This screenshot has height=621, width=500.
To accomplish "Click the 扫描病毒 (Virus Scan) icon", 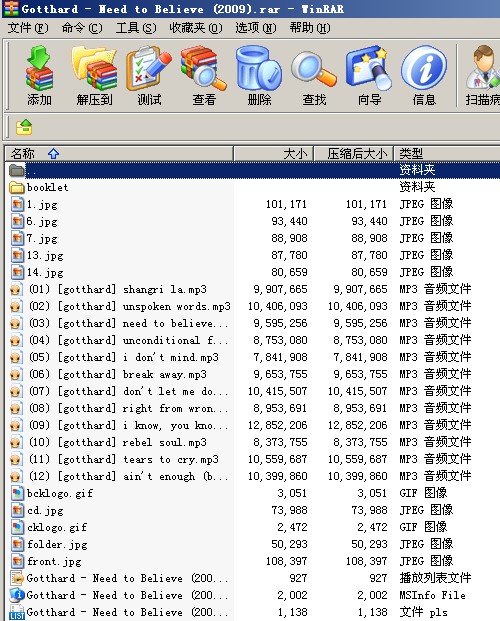I will 483,69.
